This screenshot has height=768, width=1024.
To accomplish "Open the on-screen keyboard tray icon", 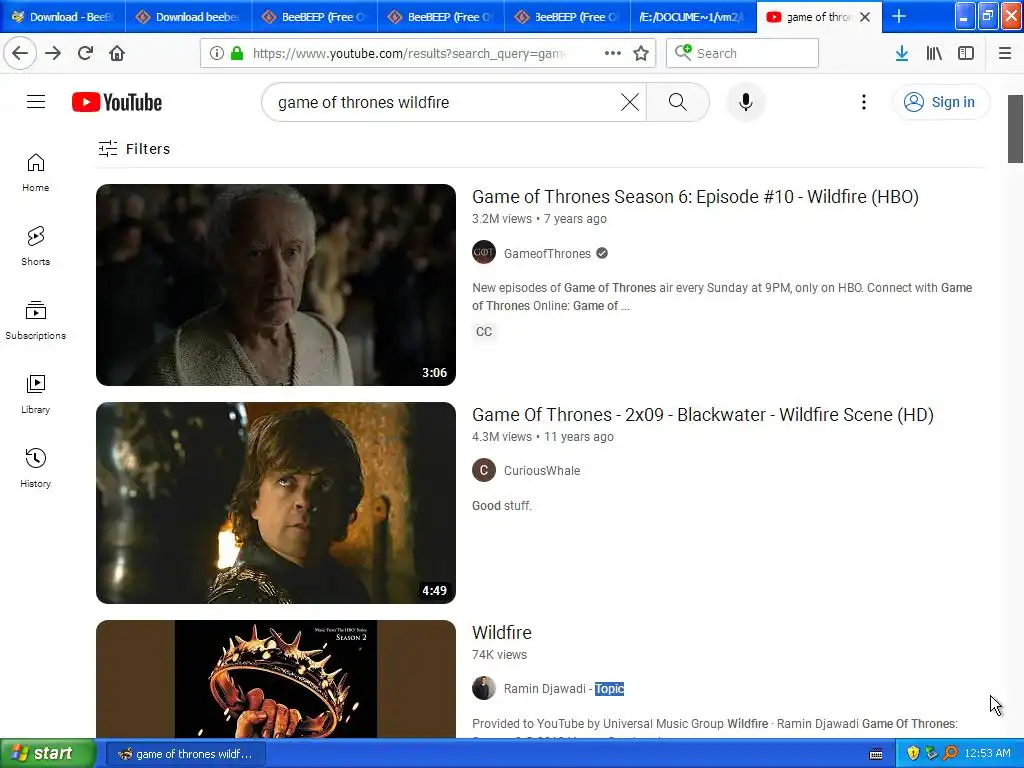I will click(x=876, y=754).
